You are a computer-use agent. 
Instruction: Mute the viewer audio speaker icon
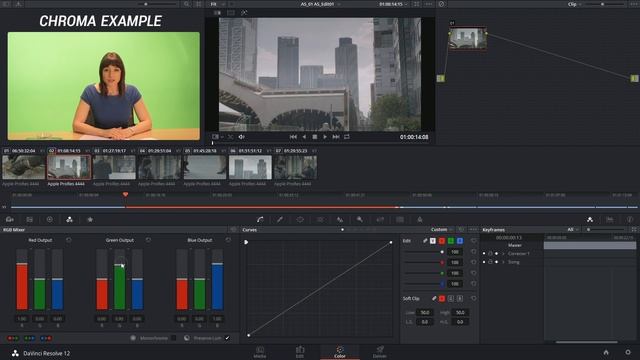(x=241, y=137)
